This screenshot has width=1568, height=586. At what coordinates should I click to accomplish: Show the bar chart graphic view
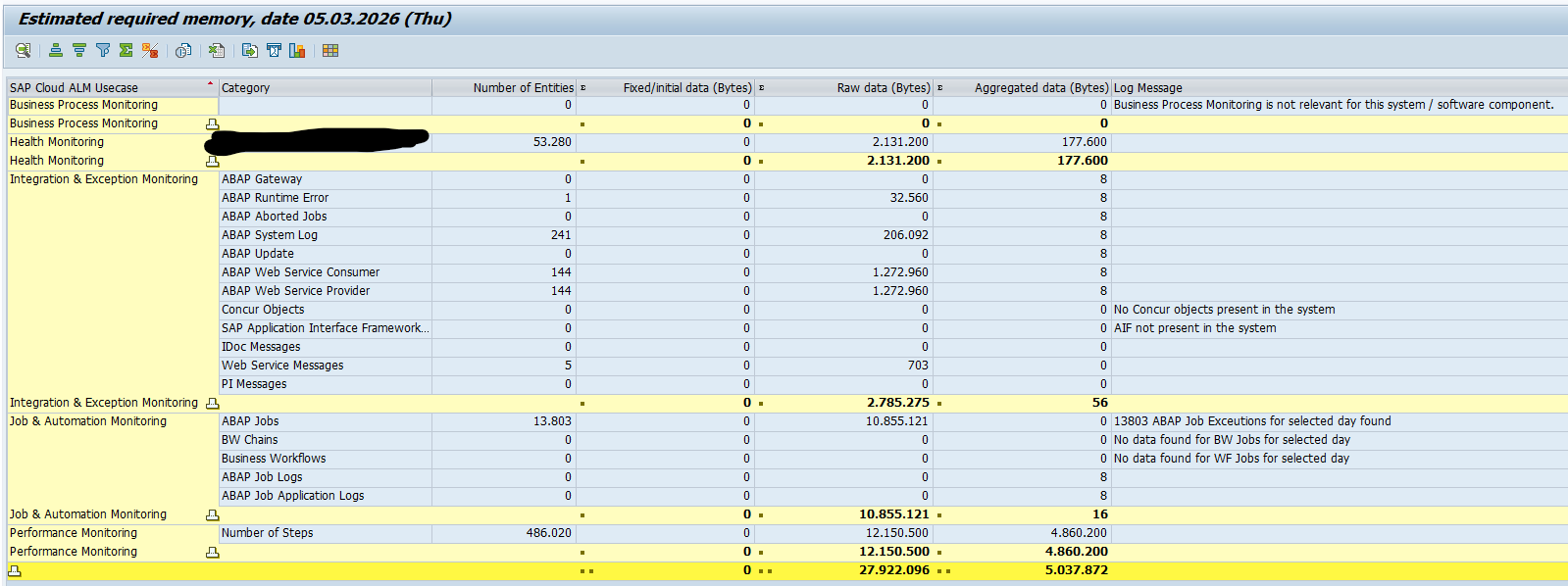(297, 50)
